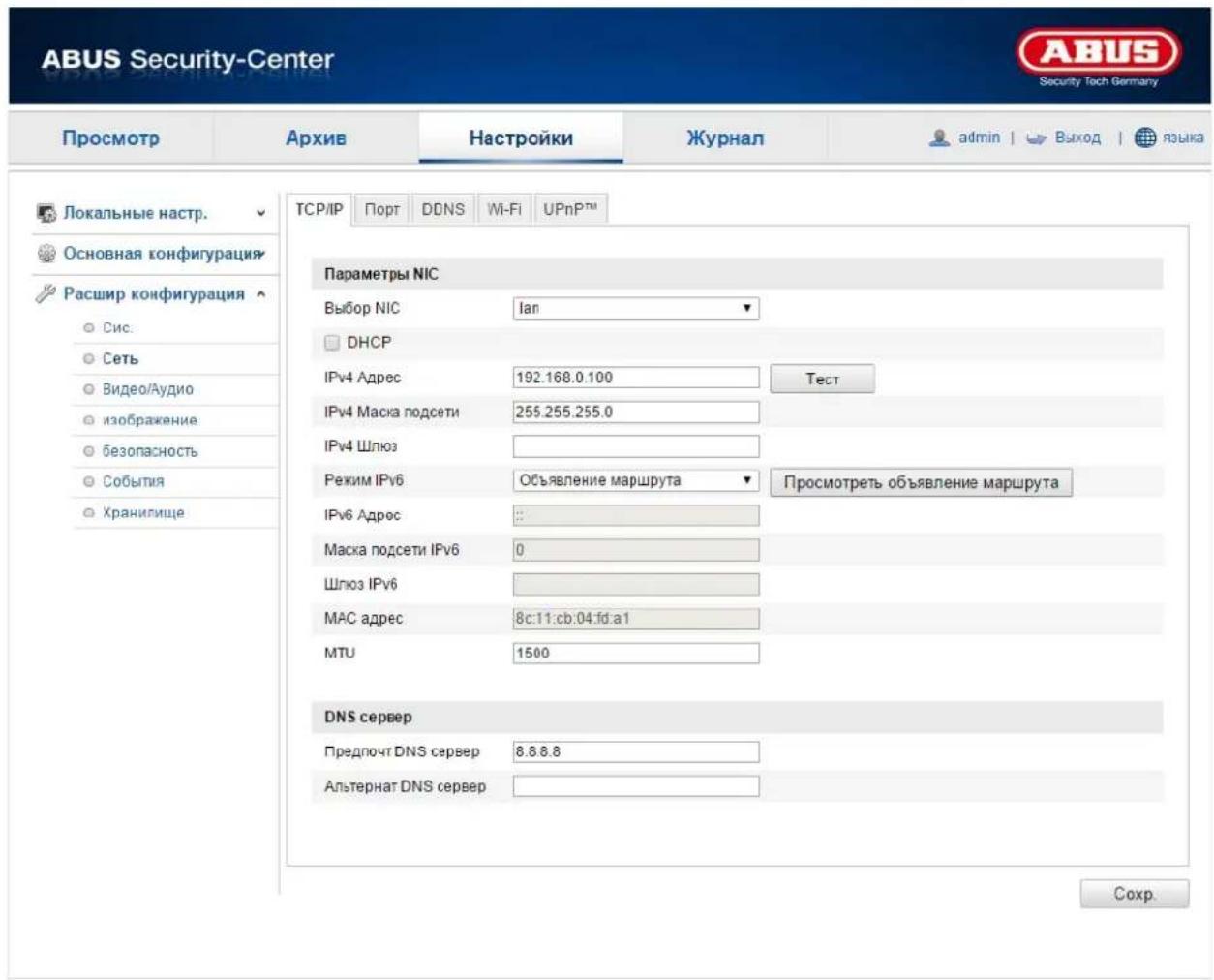Click the bullet icon beside Видео/Аудио
This screenshot has width=1214, height=980.
pyautogui.click(x=89, y=389)
